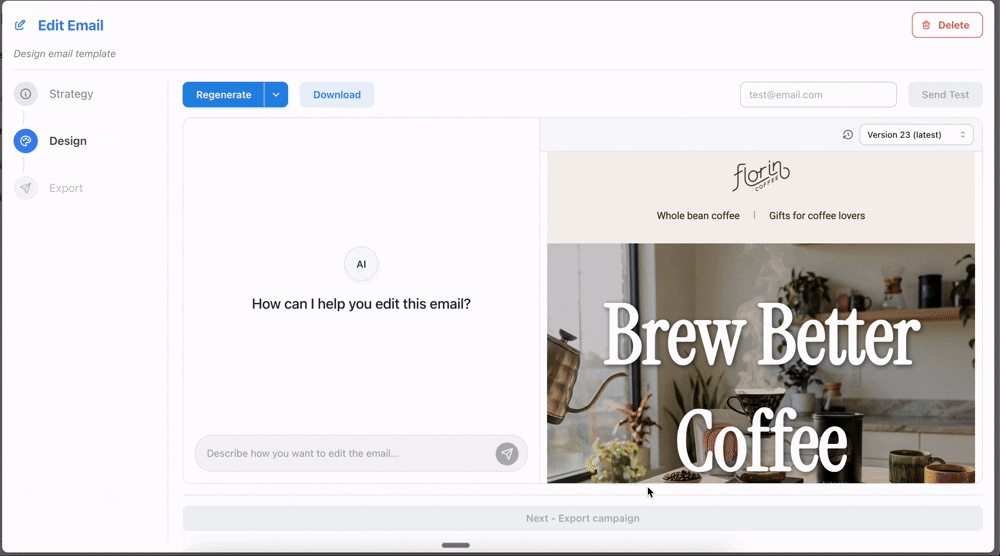Open the Whole bean coffee link in the preview

[698, 216]
